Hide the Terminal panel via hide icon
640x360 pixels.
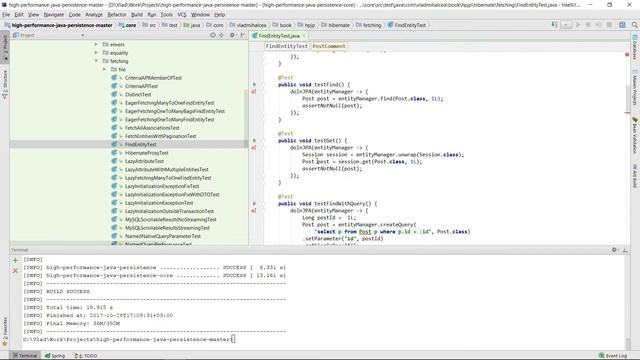[625, 250]
